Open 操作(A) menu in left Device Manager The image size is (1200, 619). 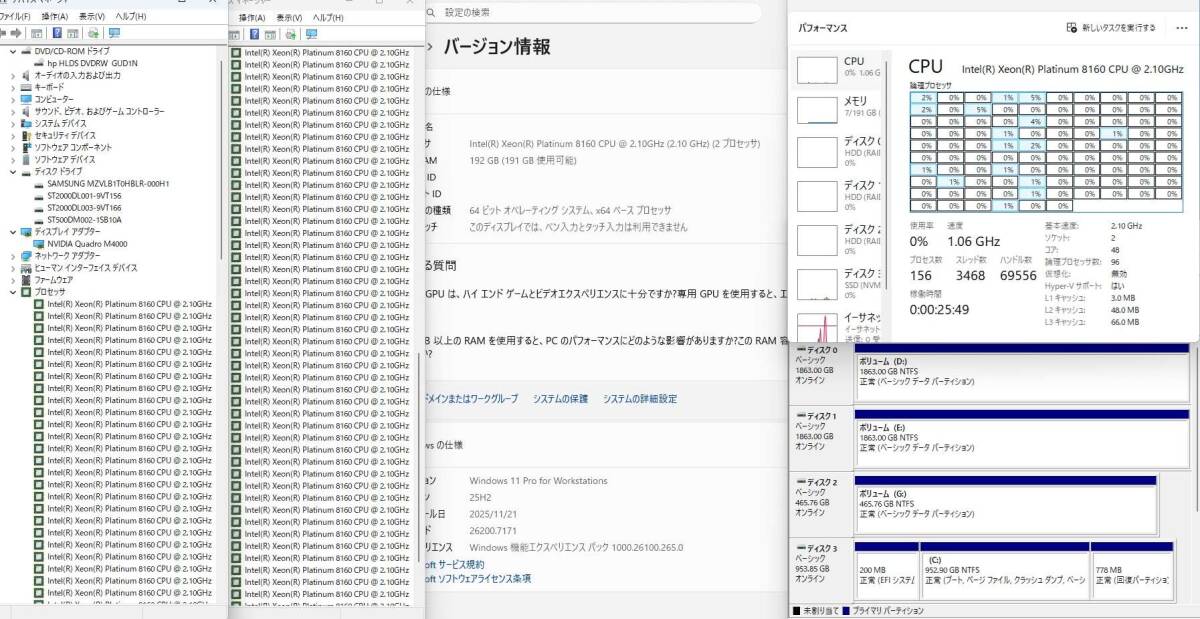click(x=54, y=17)
